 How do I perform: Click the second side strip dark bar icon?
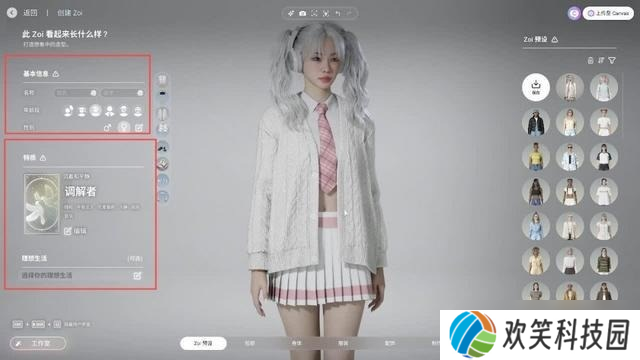coord(162,94)
